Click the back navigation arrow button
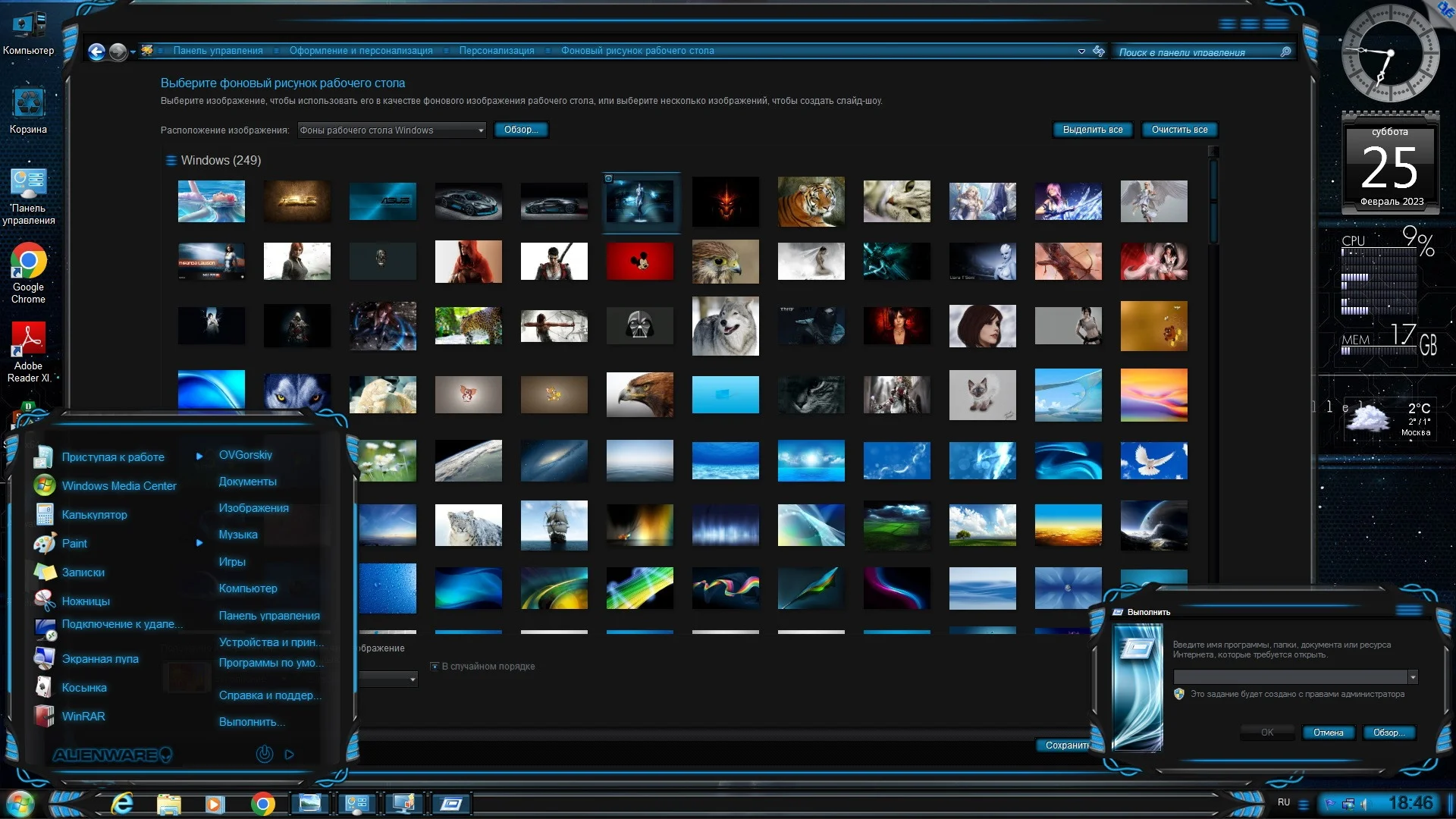1456x819 pixels. (96, 52)
